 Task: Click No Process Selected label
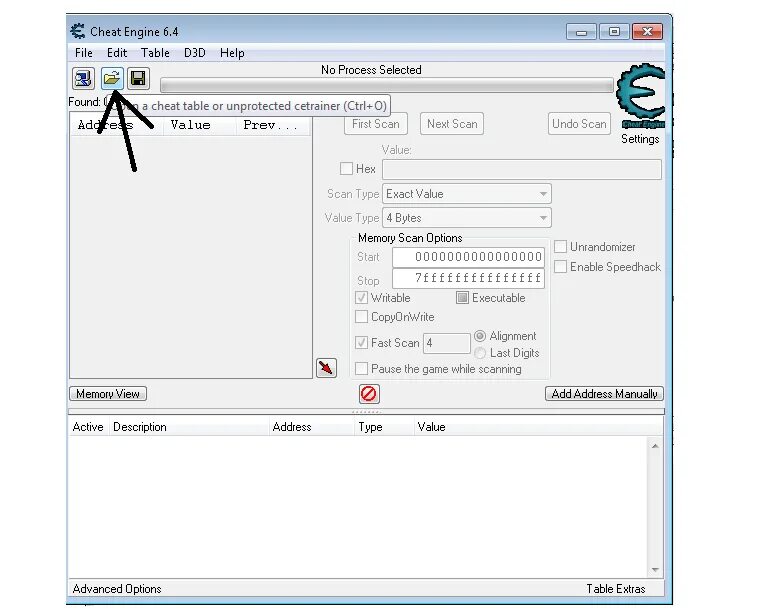pyautogui.click(x=371, y=70)
